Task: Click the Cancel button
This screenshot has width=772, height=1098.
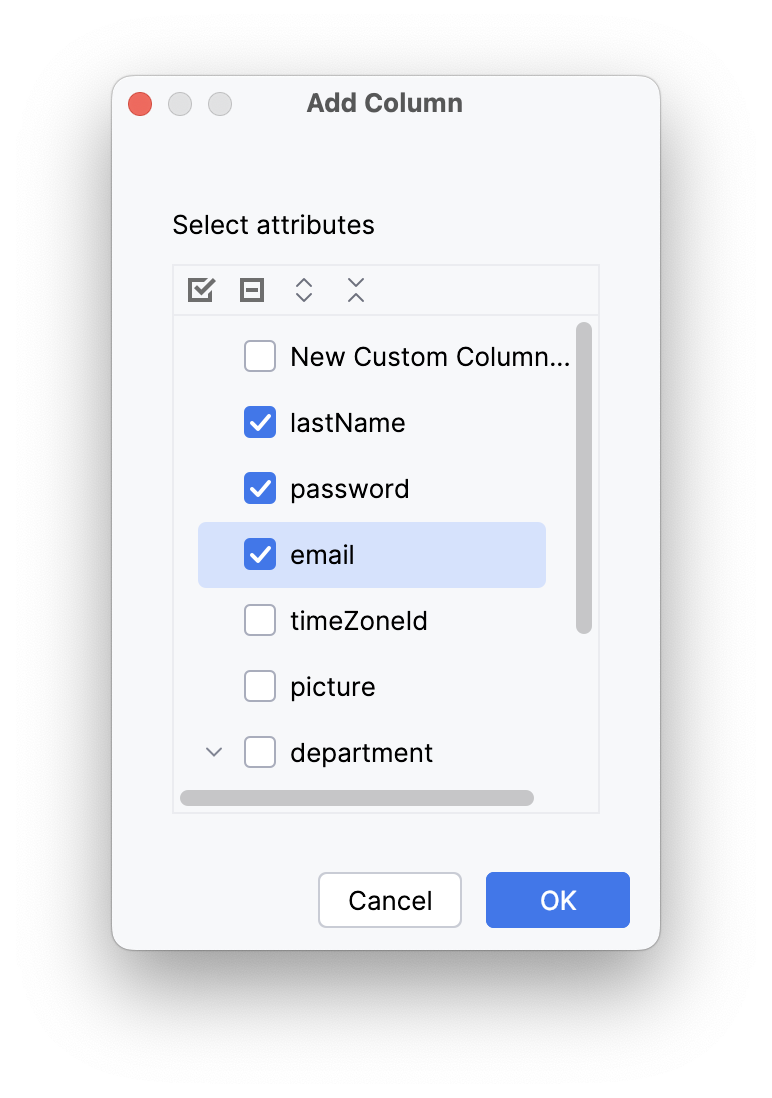Action: [389, 900]
